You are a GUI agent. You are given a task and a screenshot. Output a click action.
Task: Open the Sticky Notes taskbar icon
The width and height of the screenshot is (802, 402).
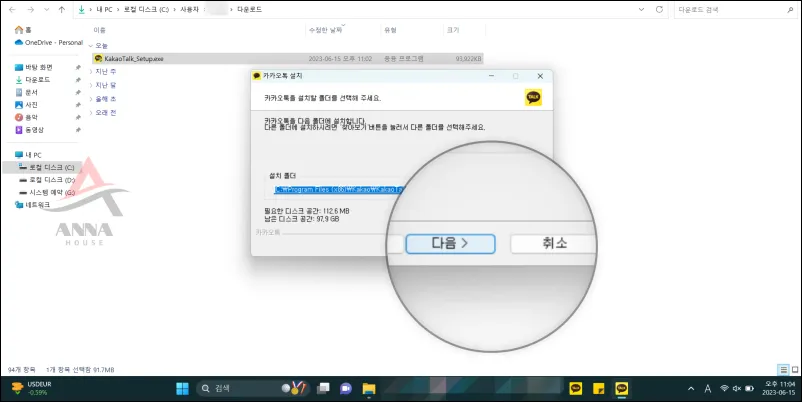[598, 389]
